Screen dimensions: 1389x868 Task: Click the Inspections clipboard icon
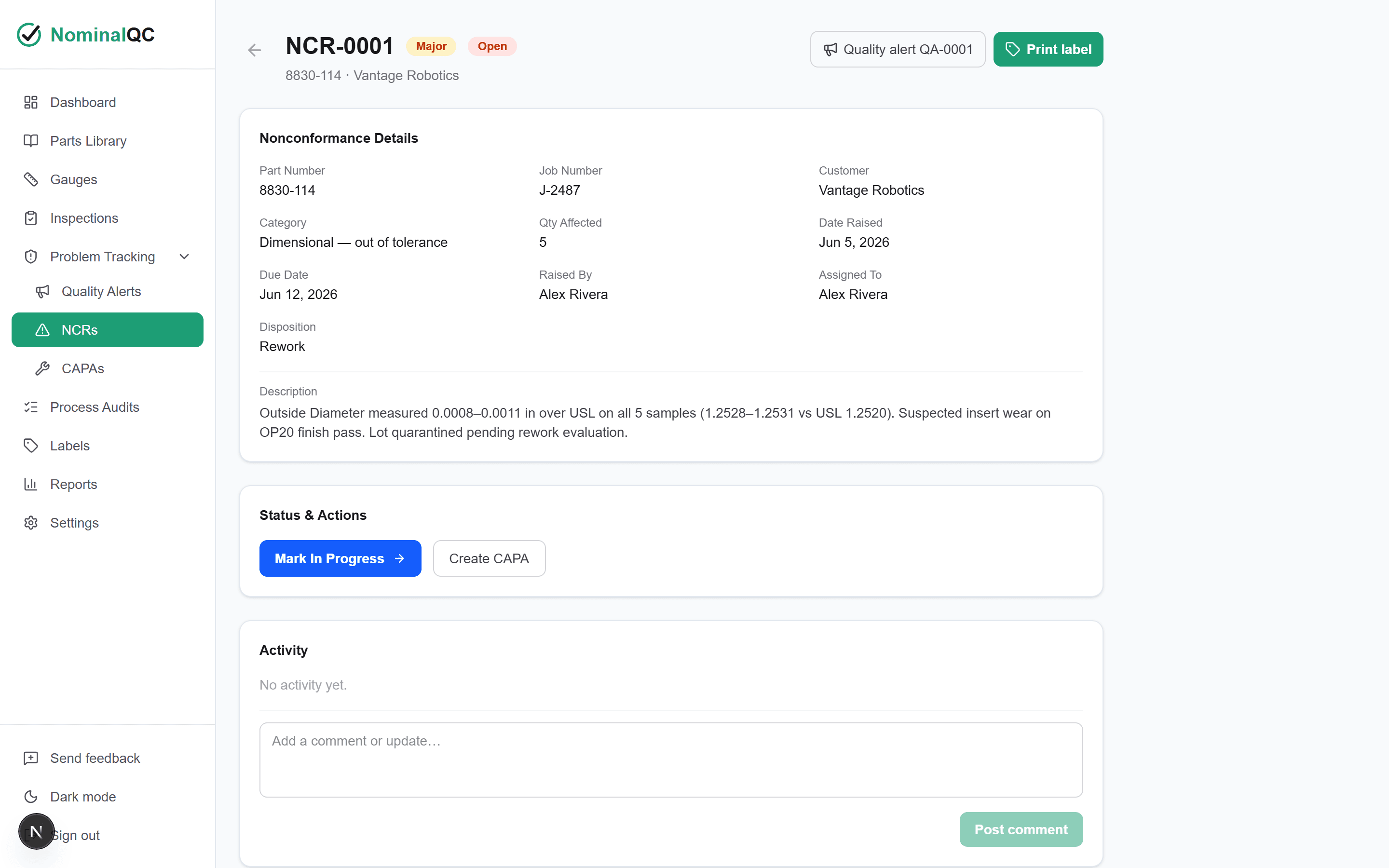(x=31, y=218)
